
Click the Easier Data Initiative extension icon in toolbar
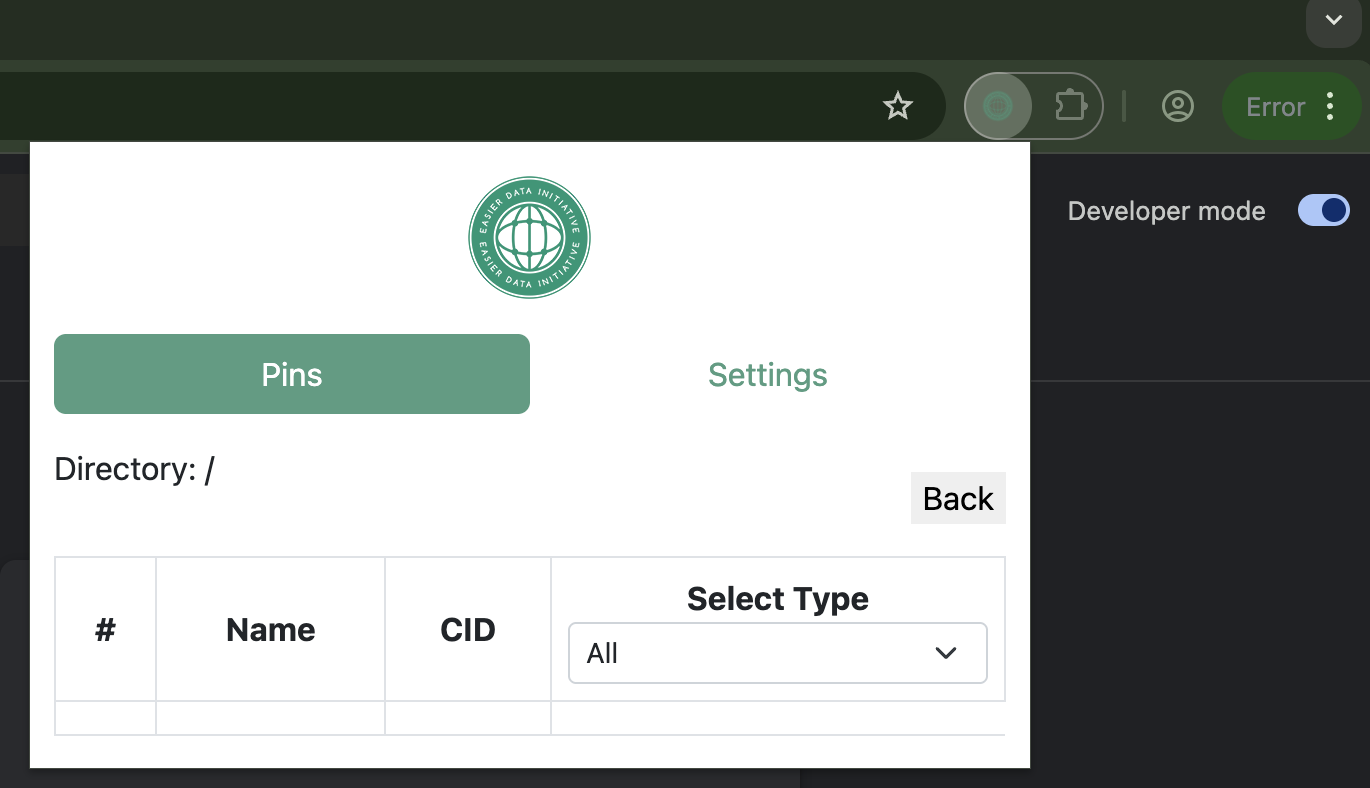point(998,106)
